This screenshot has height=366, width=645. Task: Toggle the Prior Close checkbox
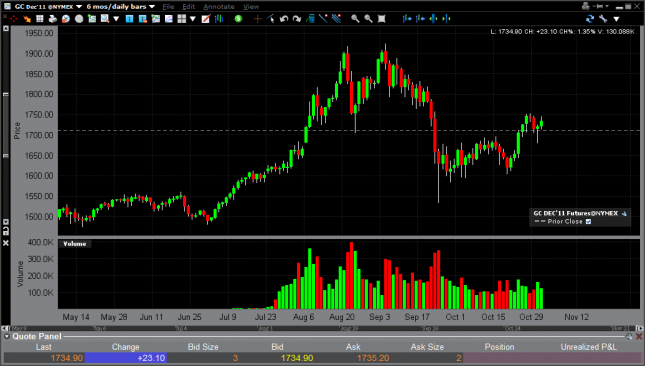coord(588,221)
